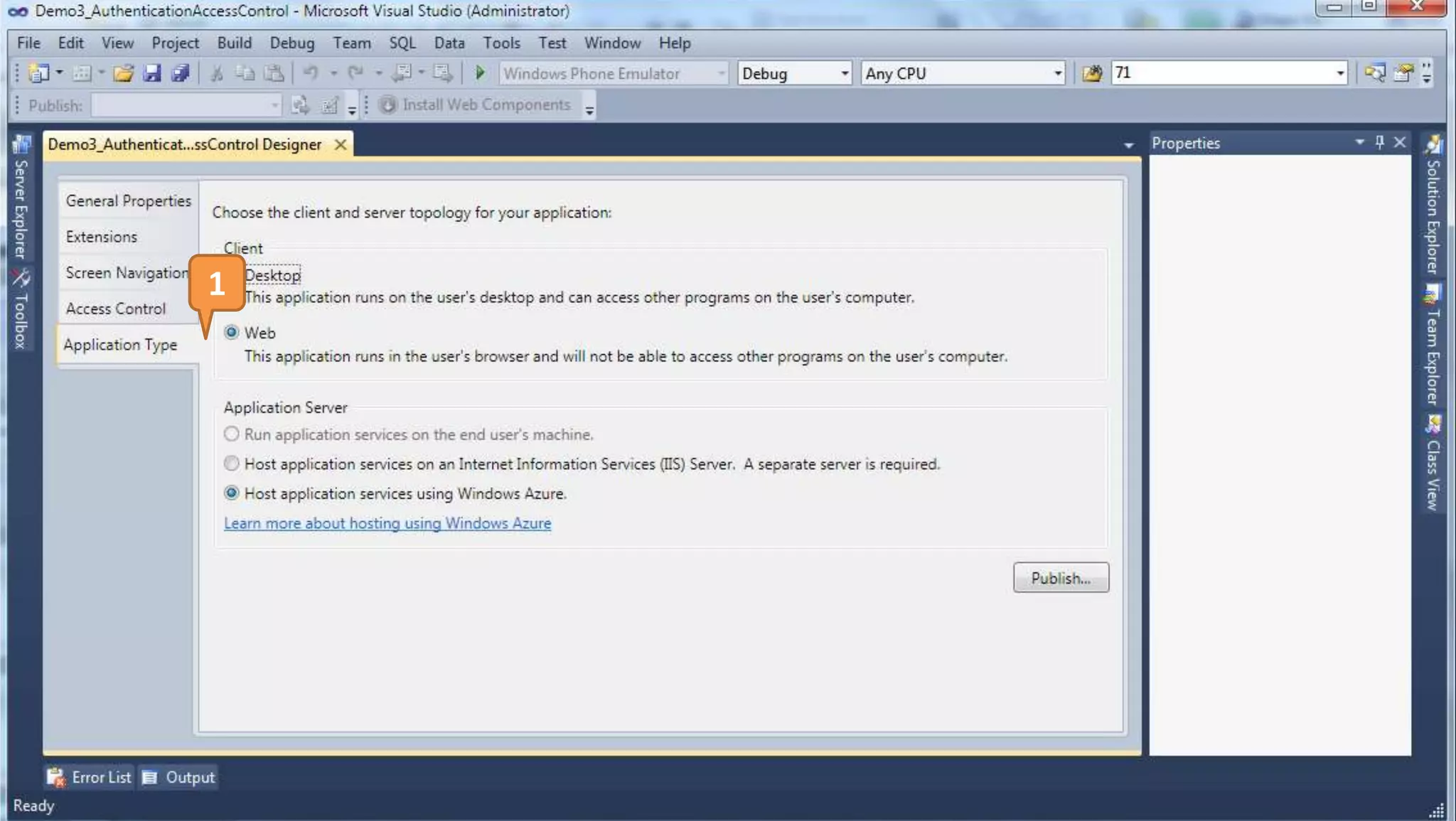The height and width of the screenshot is (821, 1456).
Task: Click the Save All toolbar icon
Action: 181,73
